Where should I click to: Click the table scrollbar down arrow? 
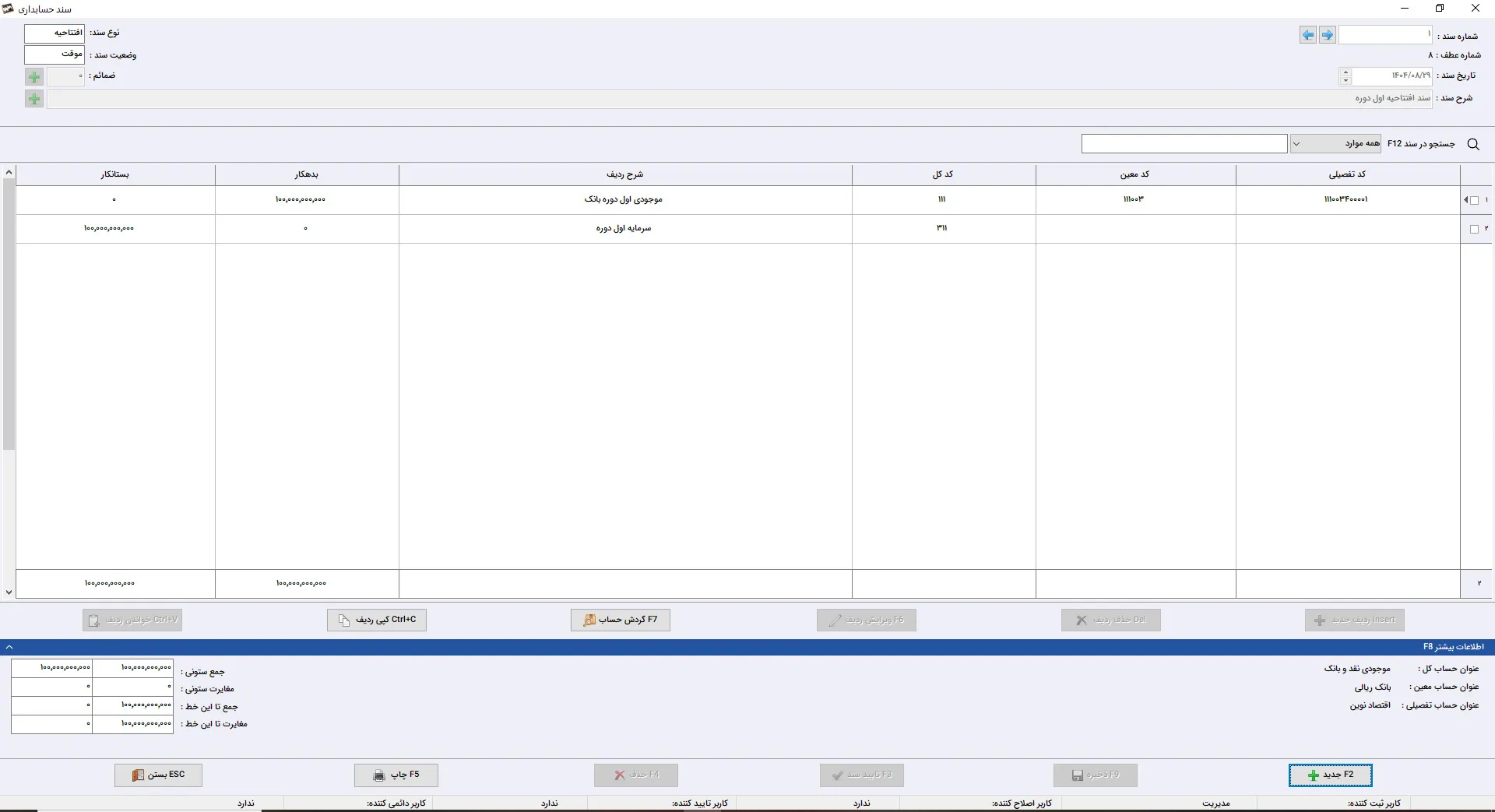tap(9, 592)
